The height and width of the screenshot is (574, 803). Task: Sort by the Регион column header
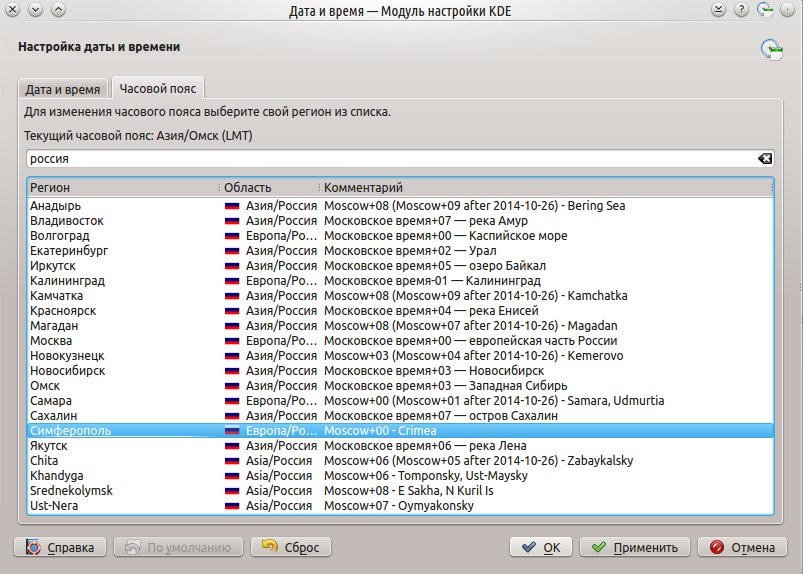[123, 187]
